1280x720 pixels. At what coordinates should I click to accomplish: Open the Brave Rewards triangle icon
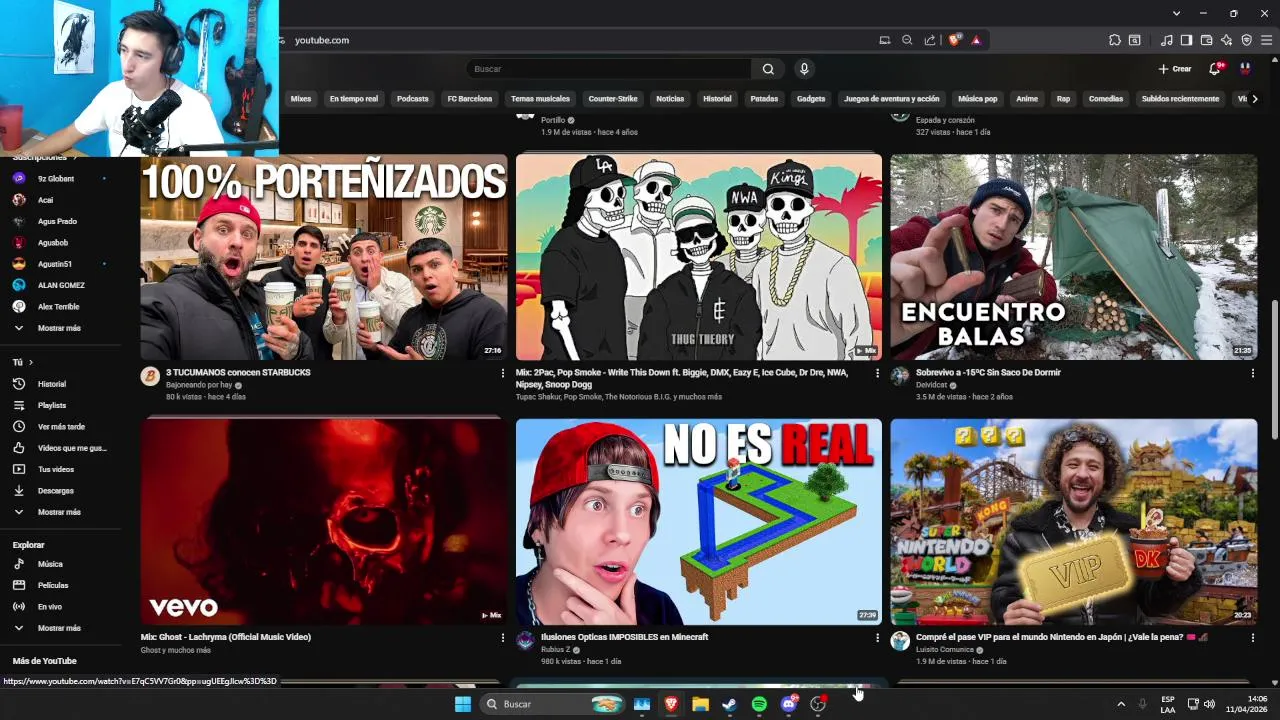click(x=976, y=40)
